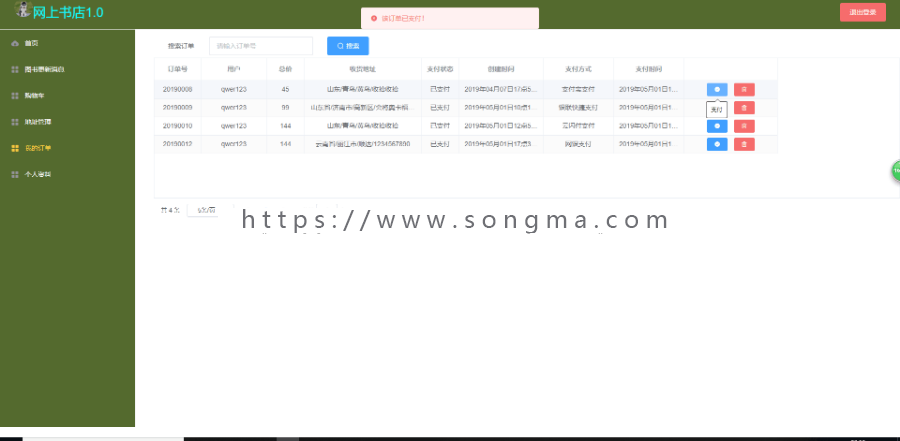Click the pay icon for order 20190012
Screen dimensions: 900x441
[717, 144]
